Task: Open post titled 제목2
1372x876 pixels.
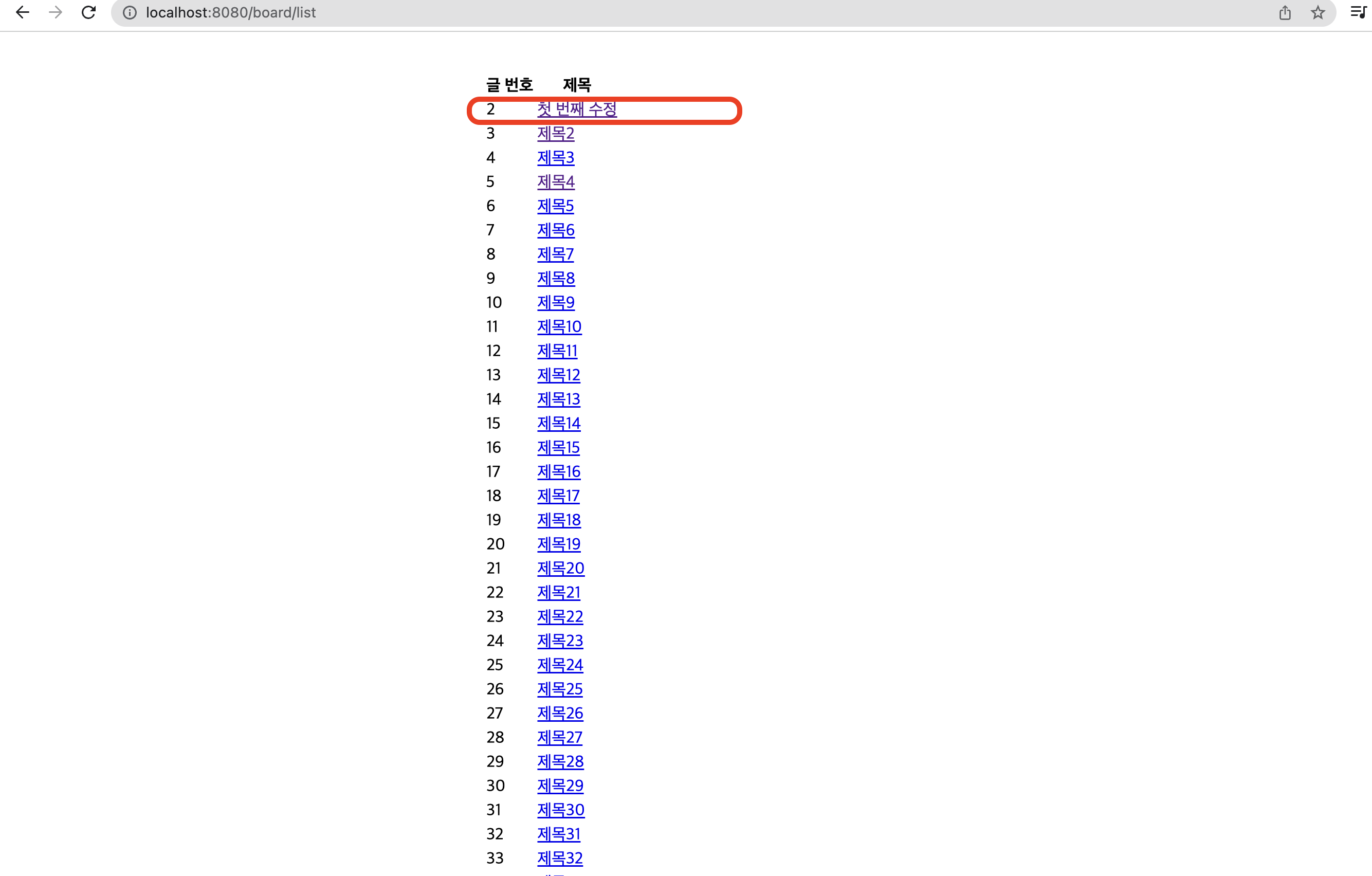Action: [556, 133]
